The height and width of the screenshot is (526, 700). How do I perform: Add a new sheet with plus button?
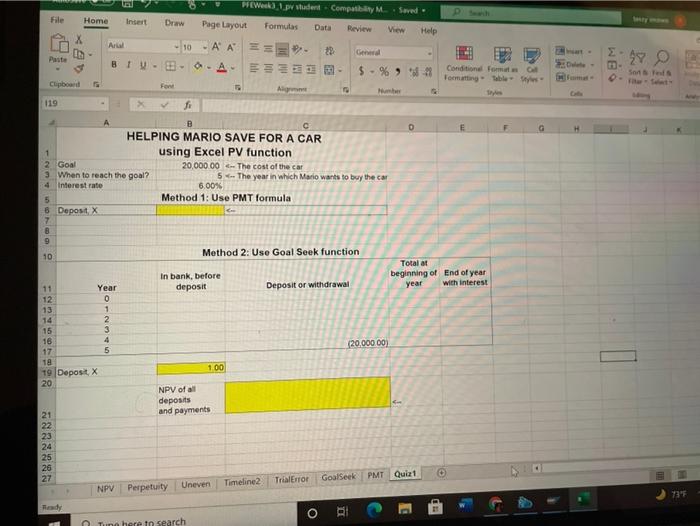coord(441,473)
